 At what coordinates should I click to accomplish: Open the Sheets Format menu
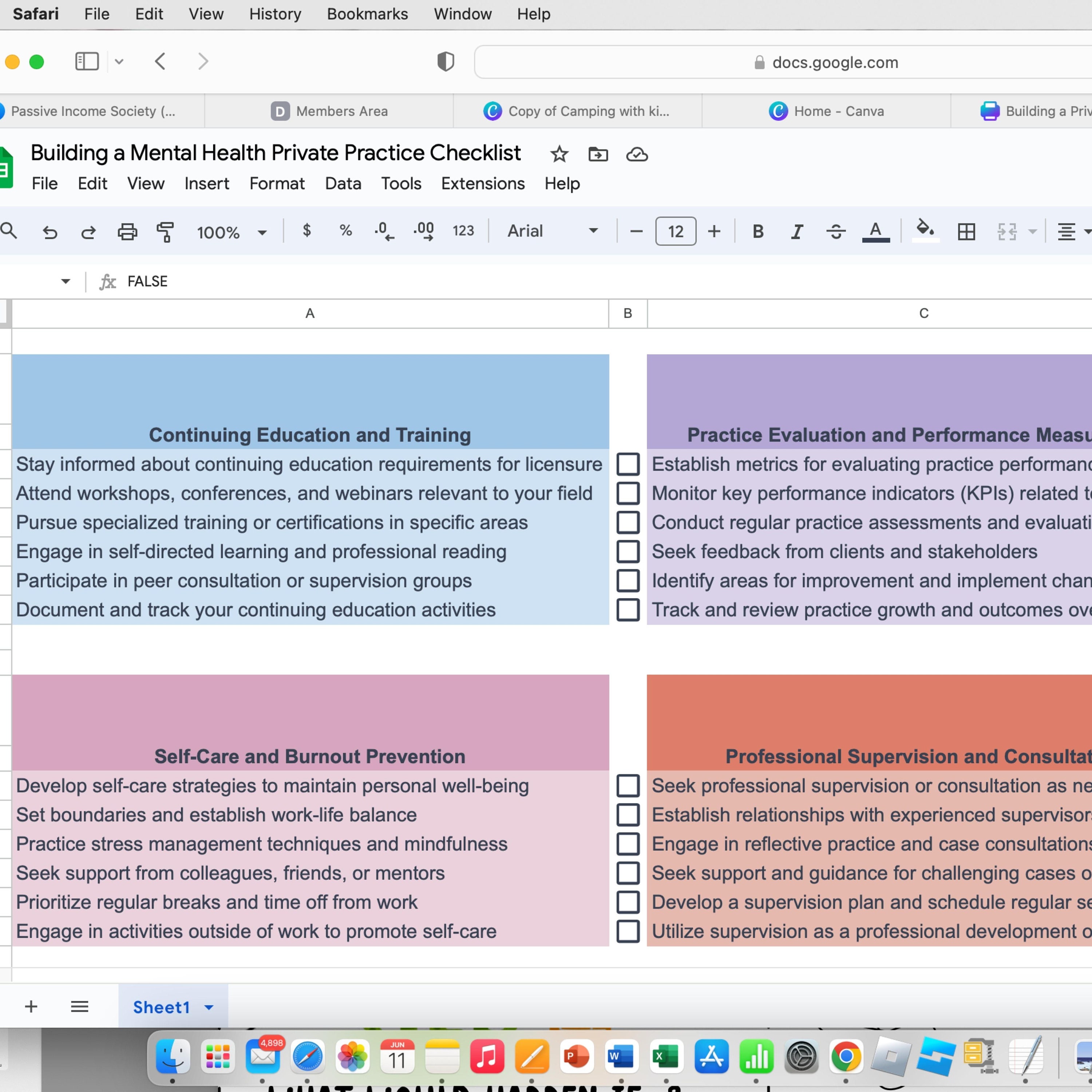click(277, 184)
